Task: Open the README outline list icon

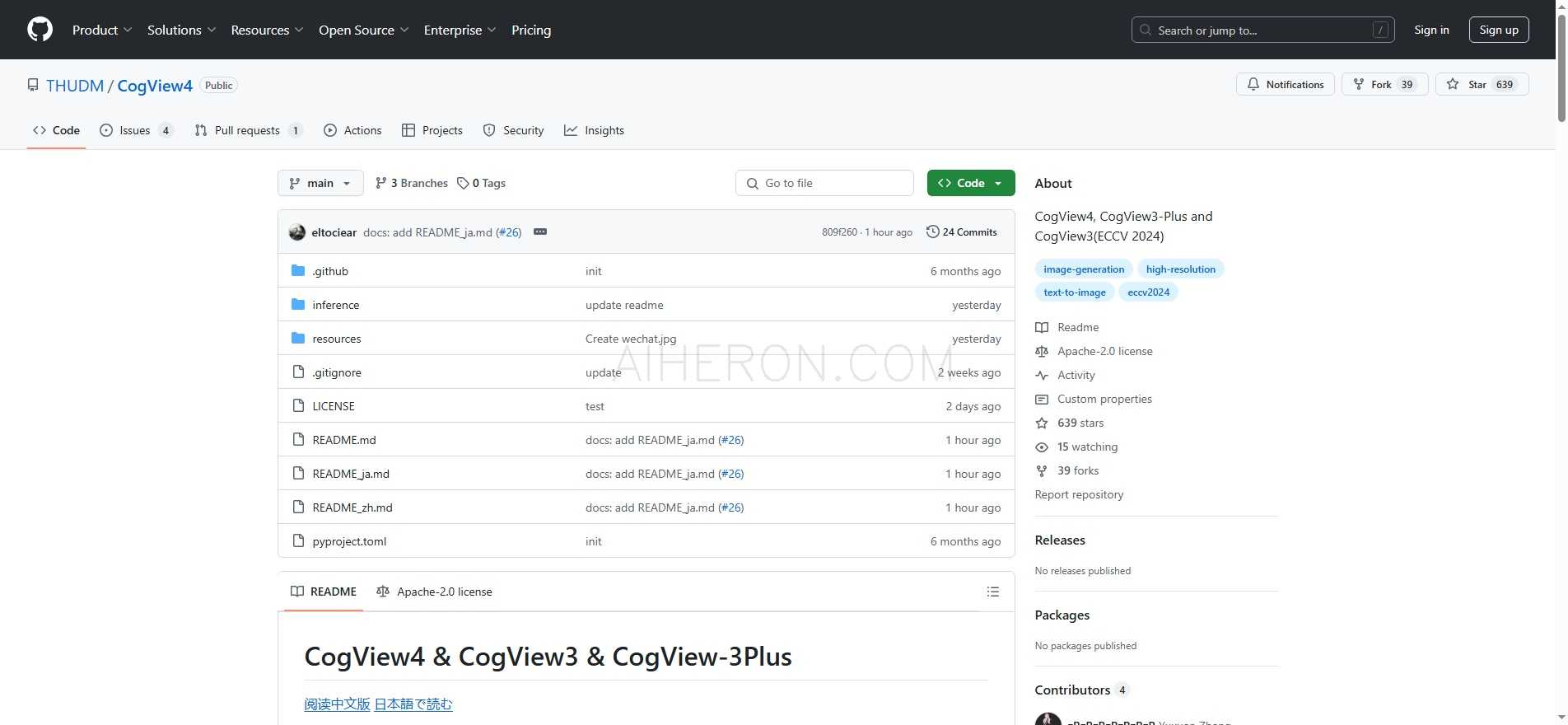Action: point(993,592)
